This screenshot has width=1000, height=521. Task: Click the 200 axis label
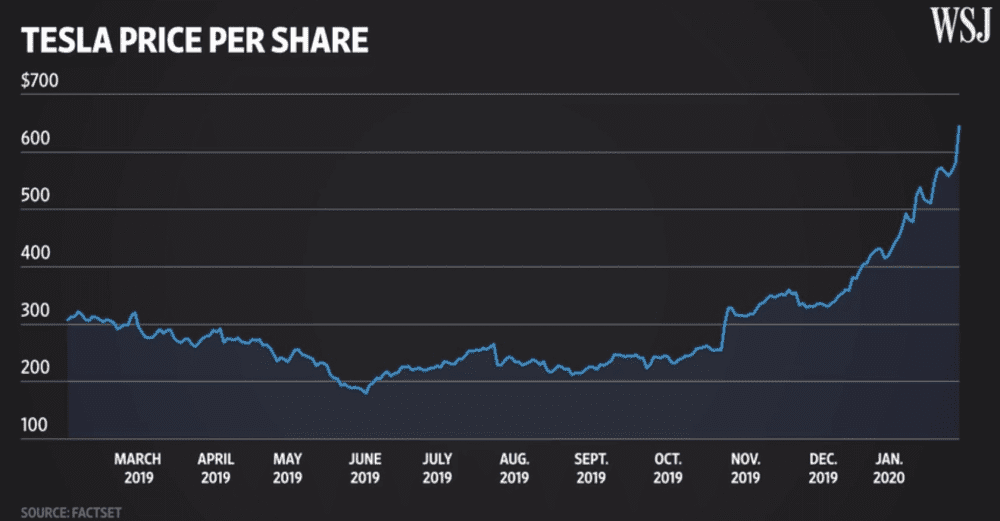[35, 367]
